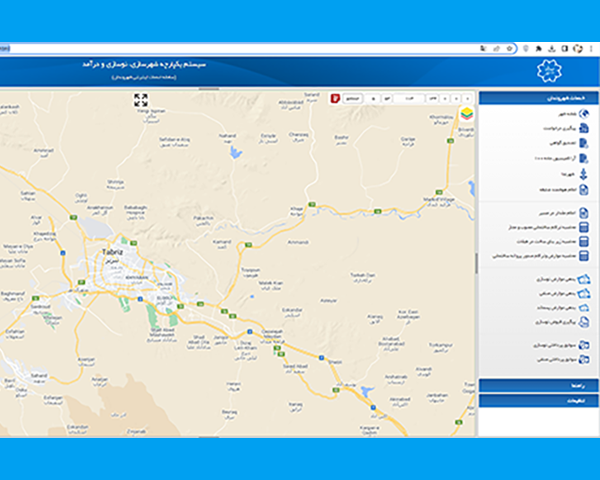Toggle the browser side panel icon

coord(564,49)
